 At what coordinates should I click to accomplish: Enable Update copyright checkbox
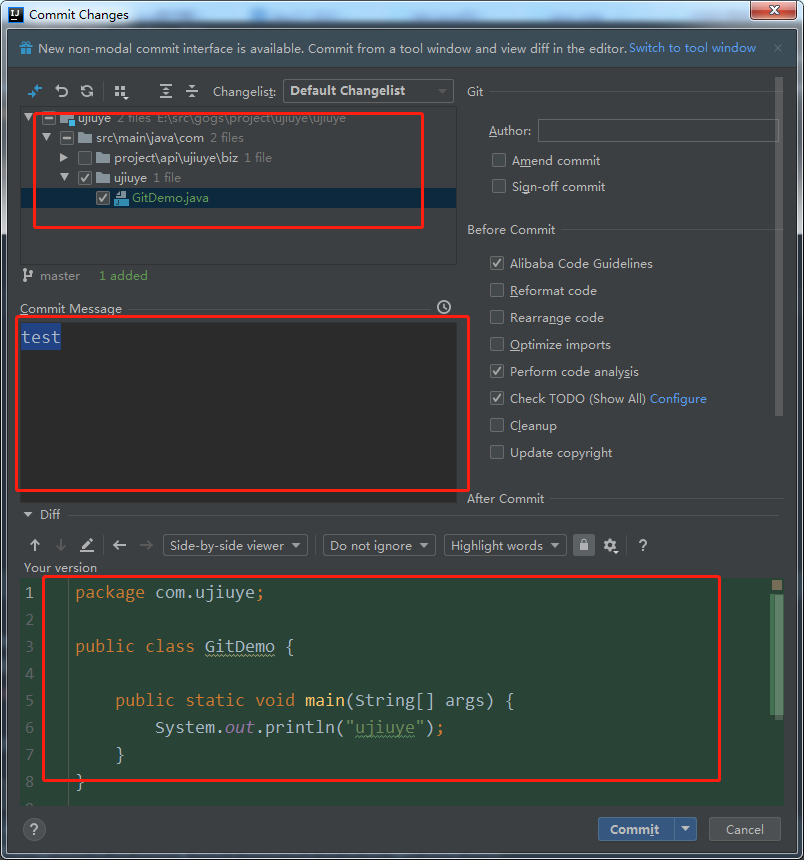click(x=497, y=452)
